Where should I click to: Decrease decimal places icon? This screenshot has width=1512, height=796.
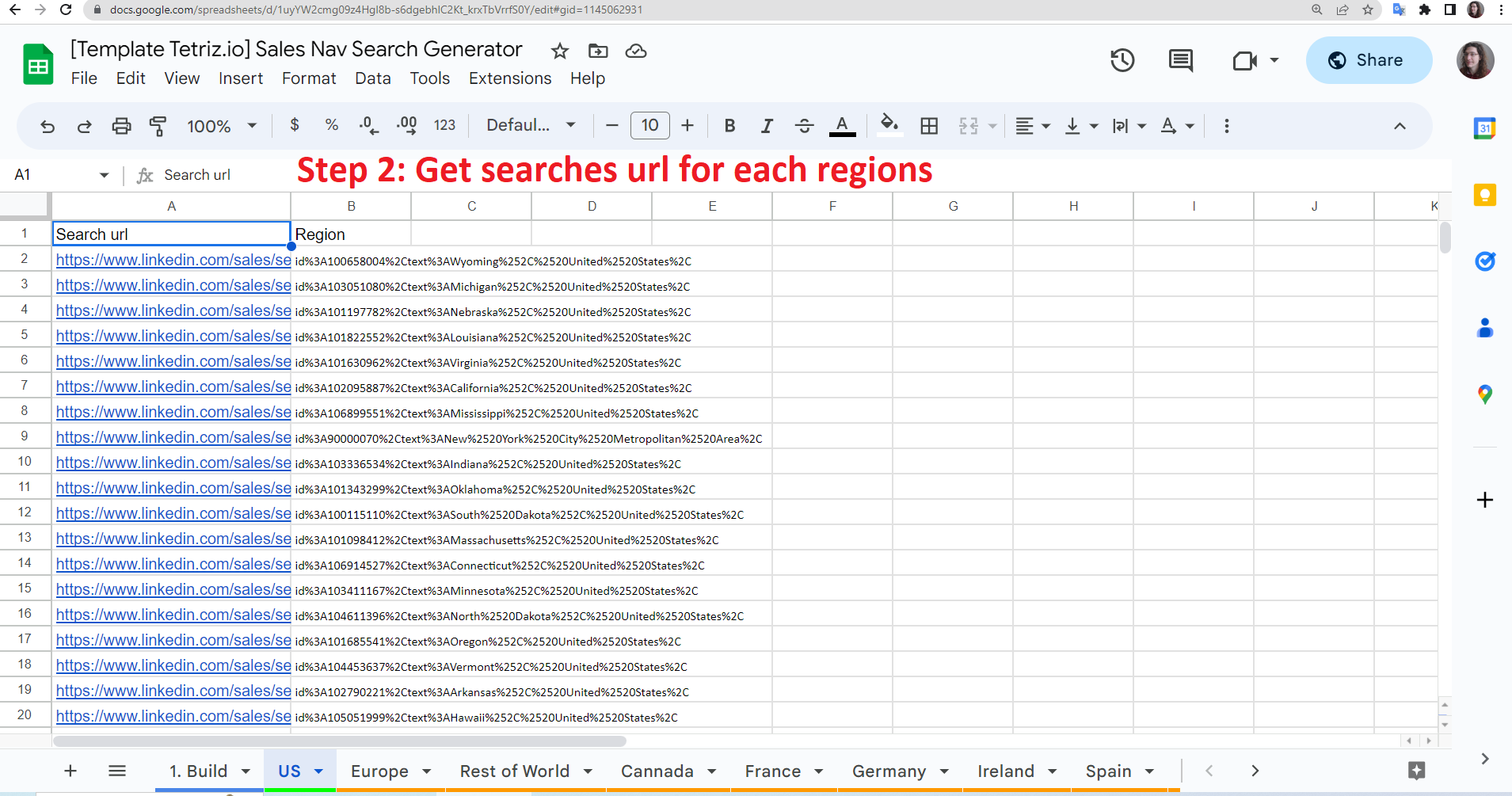[368, 125]
